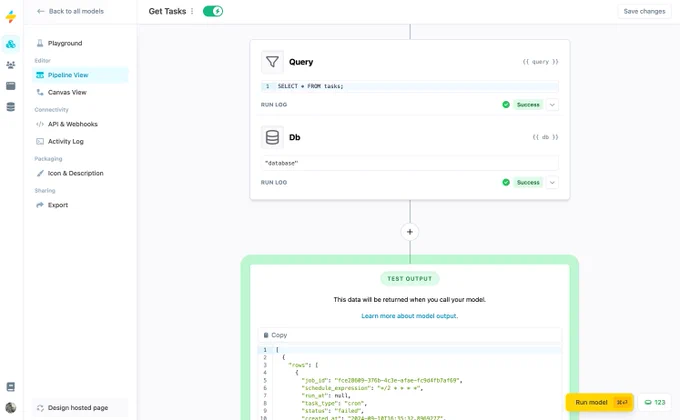Click the user avatar at bottom left
This screenshot has width=680, height=420.
tap(11, 408)
